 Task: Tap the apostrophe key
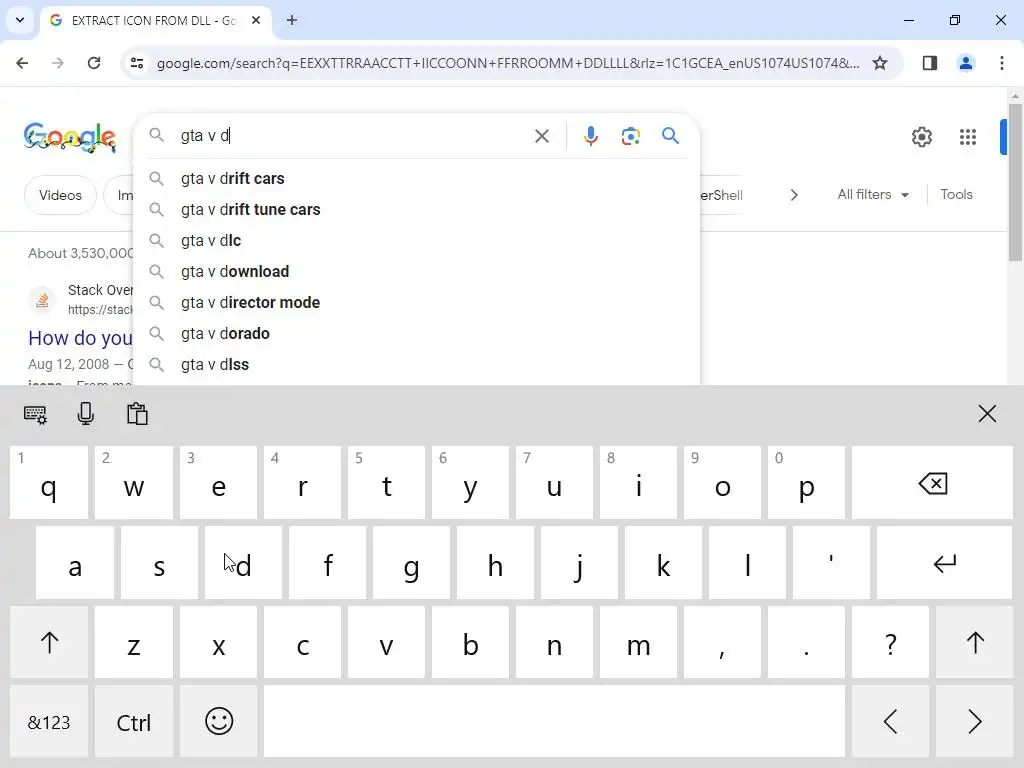pyautogui.click(x=831, y=562)
